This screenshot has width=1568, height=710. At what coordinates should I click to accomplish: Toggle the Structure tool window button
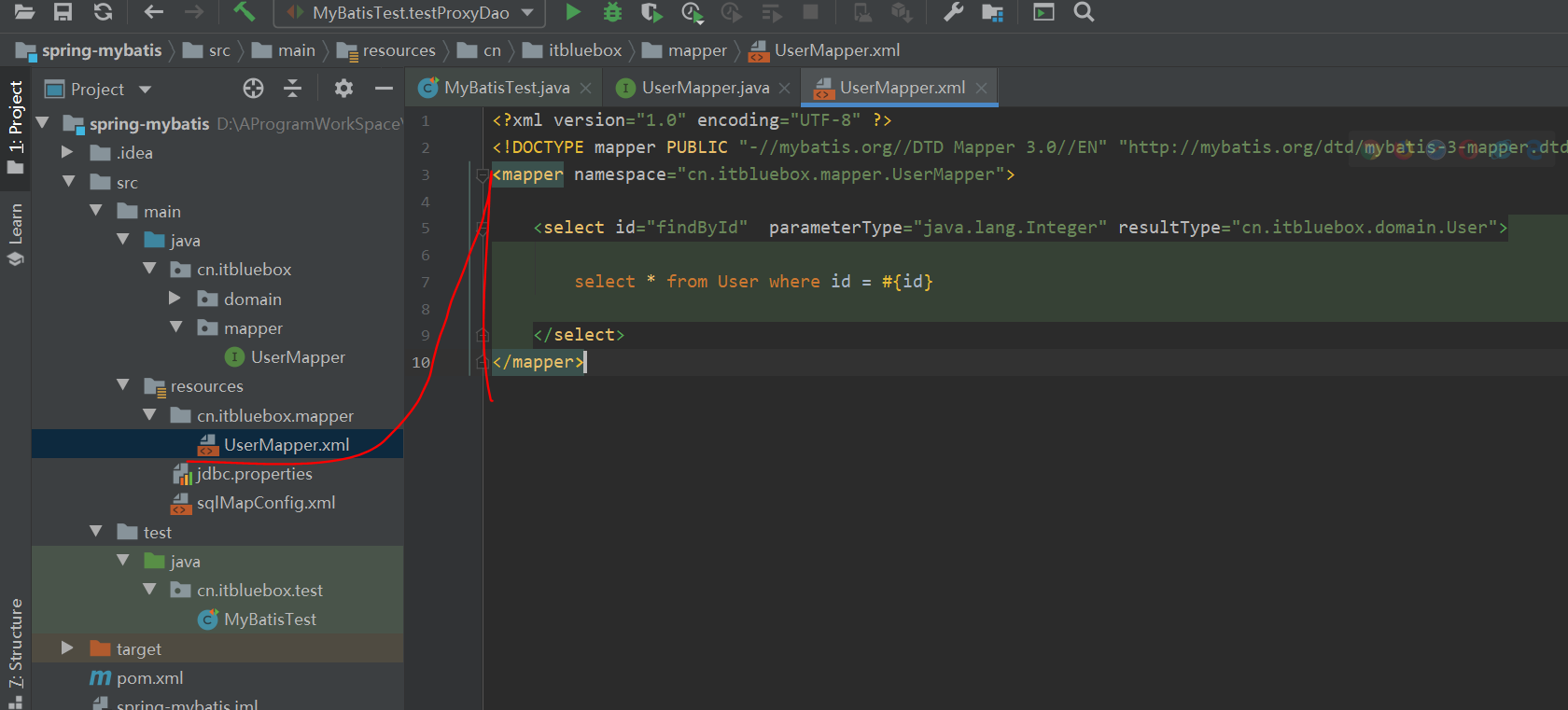pos(16,653)
